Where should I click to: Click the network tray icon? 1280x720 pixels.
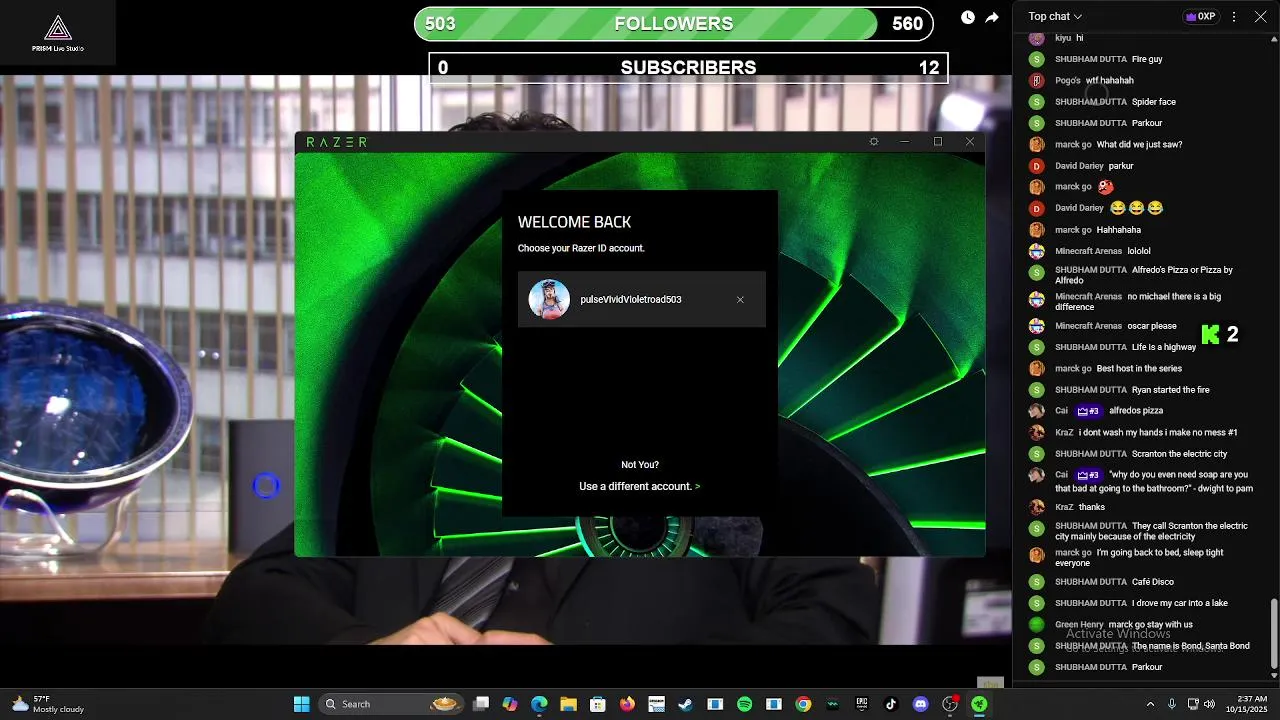[1193, 704]
